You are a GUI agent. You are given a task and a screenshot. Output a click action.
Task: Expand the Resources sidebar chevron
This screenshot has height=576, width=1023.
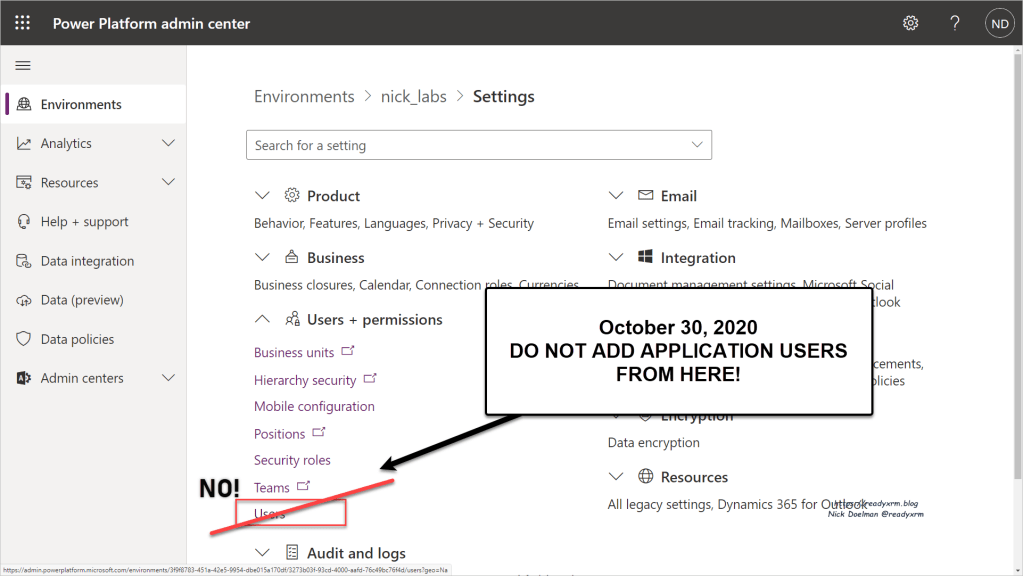pyautogui.click(x=168, y=182)
